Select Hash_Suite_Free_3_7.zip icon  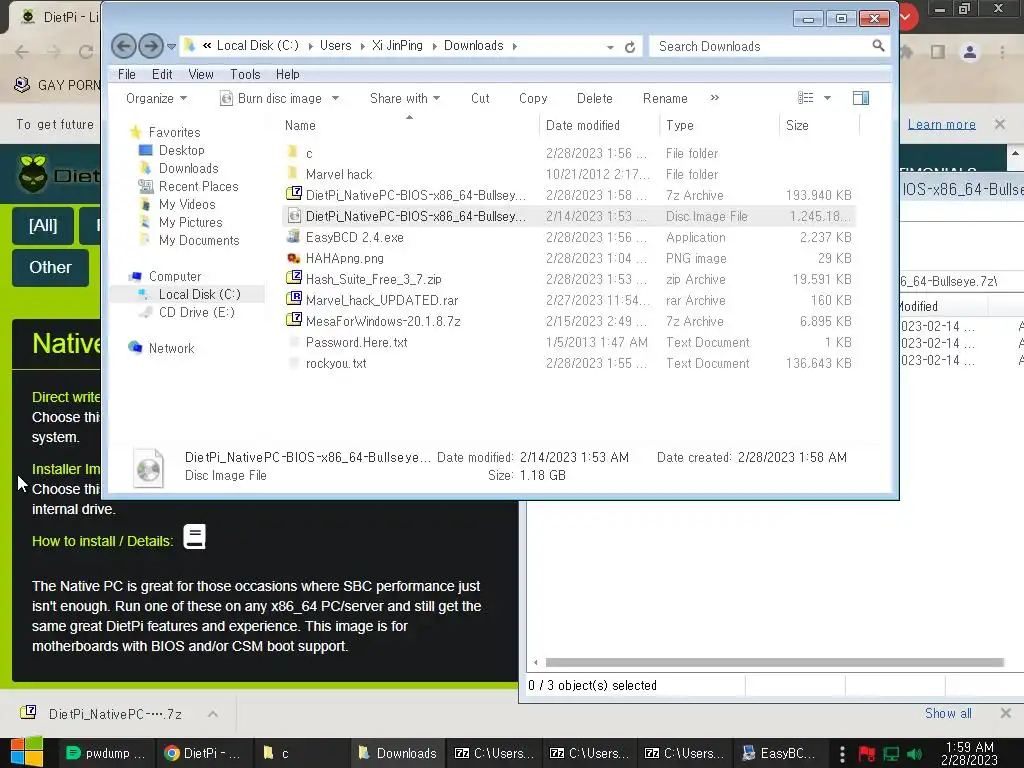click(x=294, y=279)
